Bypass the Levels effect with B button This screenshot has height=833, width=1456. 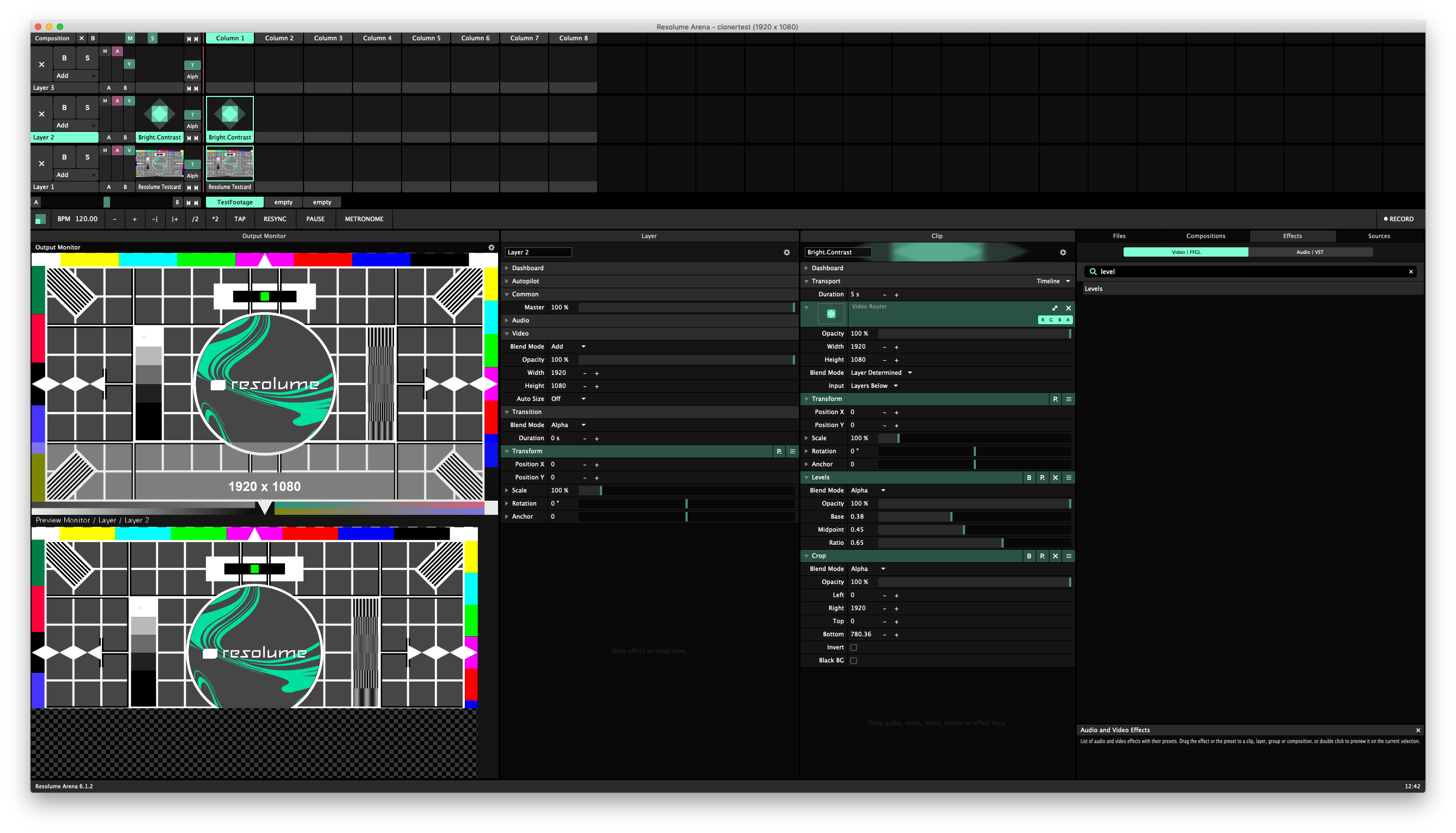pyautogui.click(x=1029, y=477)
